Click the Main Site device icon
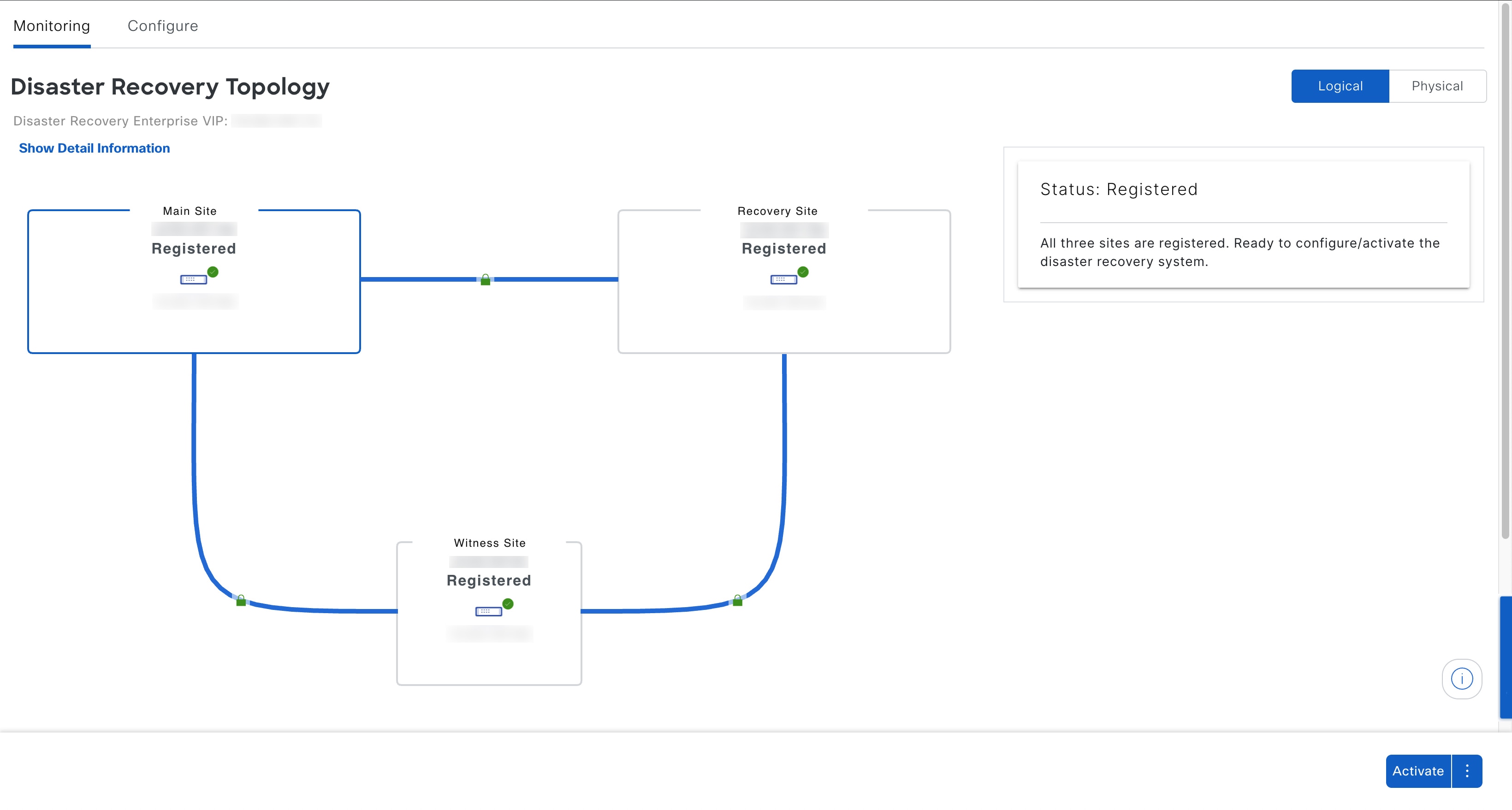This screenshot has height=810, width=1512. [193, 279]
